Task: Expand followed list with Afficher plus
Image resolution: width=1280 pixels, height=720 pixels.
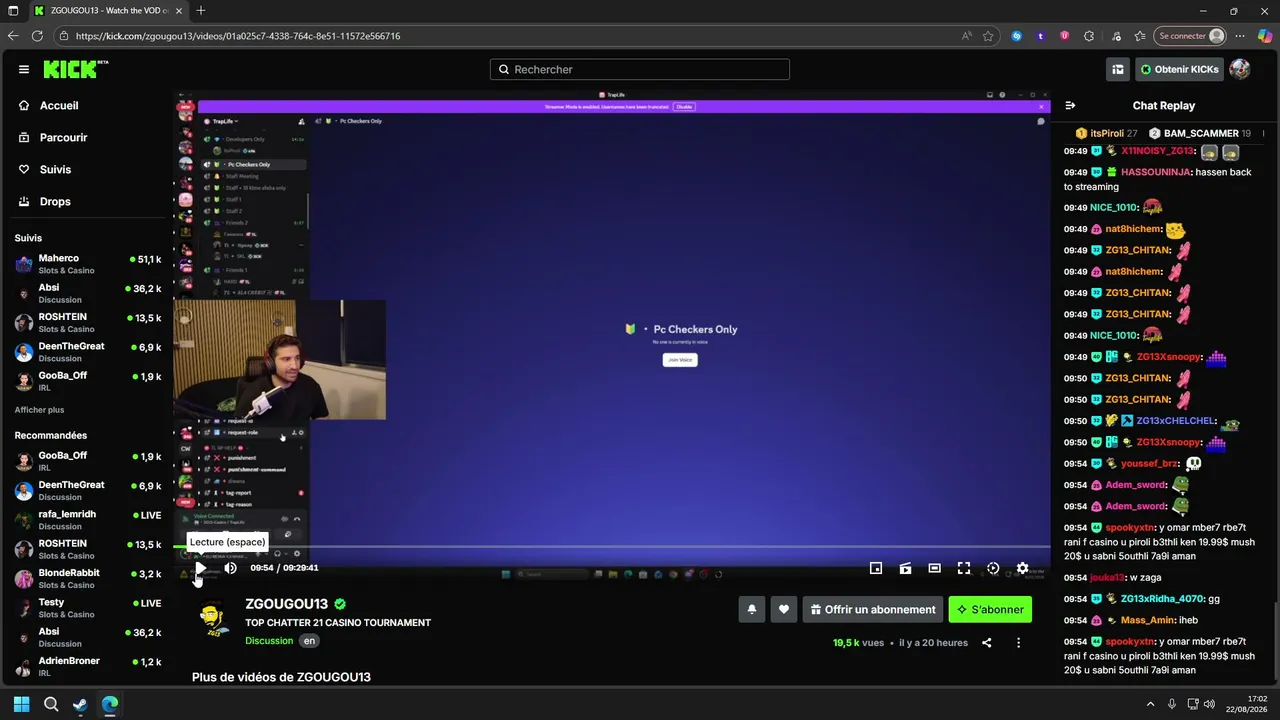Action: pos(39,410)
